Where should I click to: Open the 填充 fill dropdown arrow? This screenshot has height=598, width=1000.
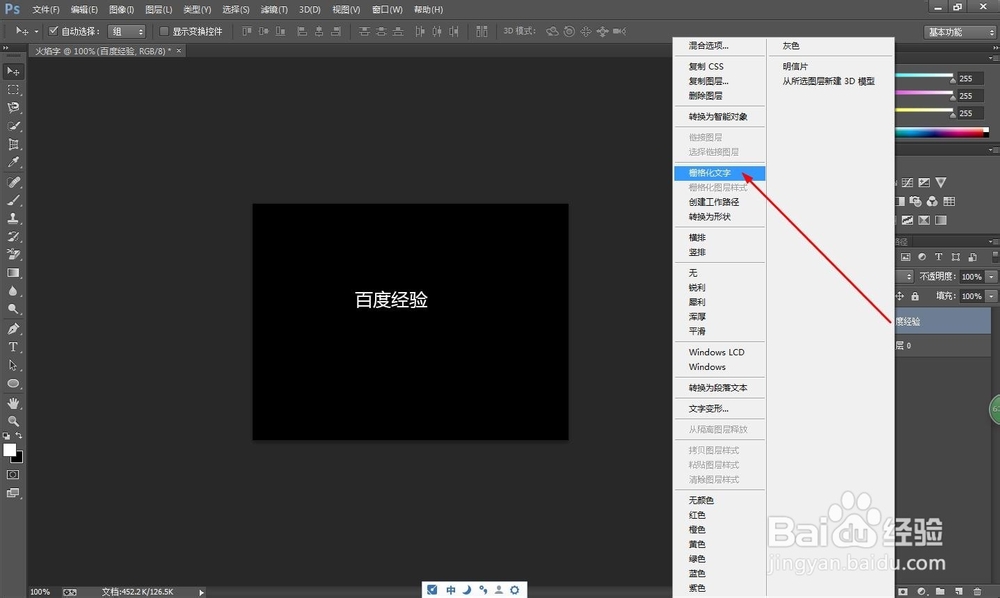pos(991,296)
